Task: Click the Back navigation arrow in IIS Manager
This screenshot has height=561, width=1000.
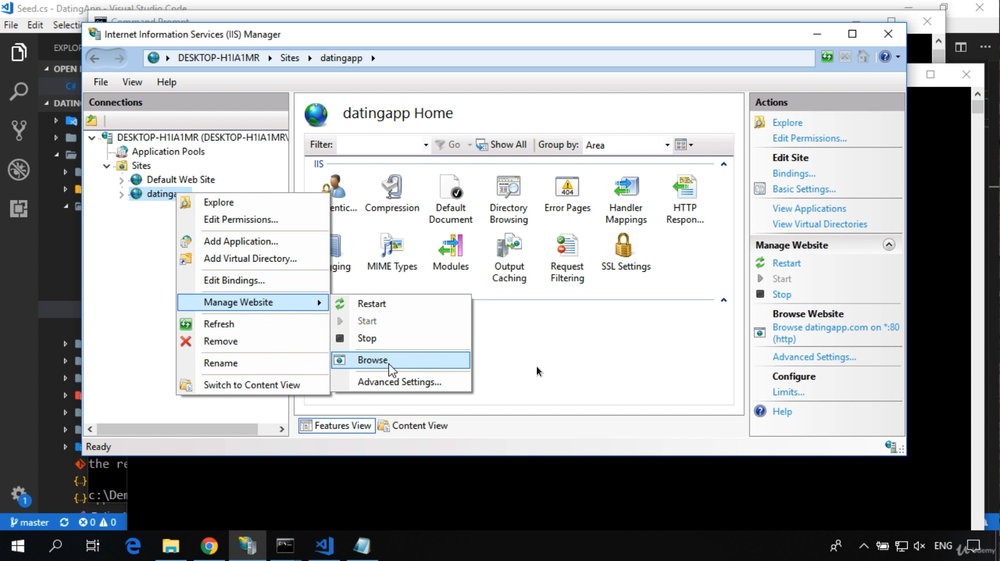Action: click(95, 58)
